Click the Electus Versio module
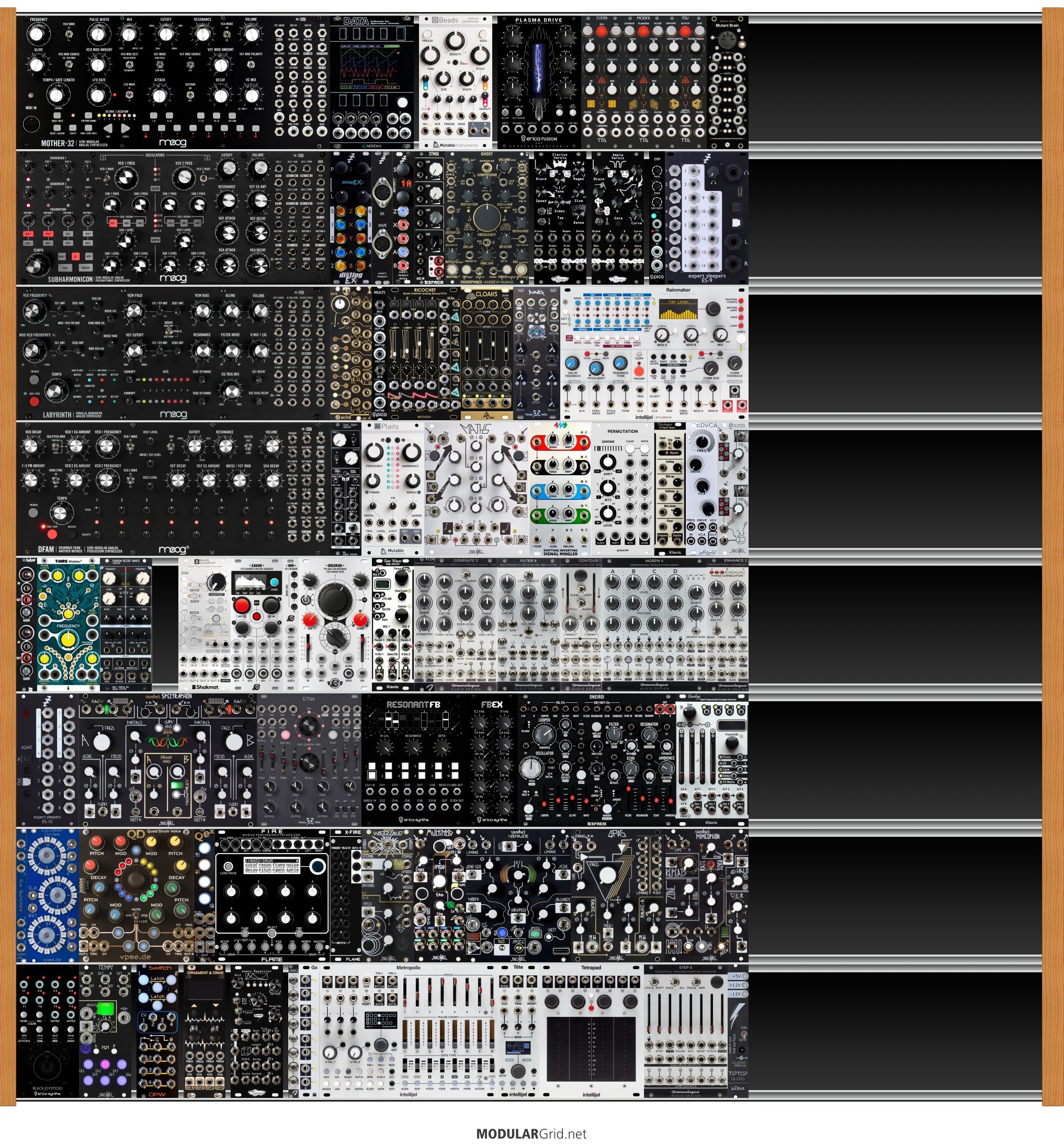 tap(560, 218)
